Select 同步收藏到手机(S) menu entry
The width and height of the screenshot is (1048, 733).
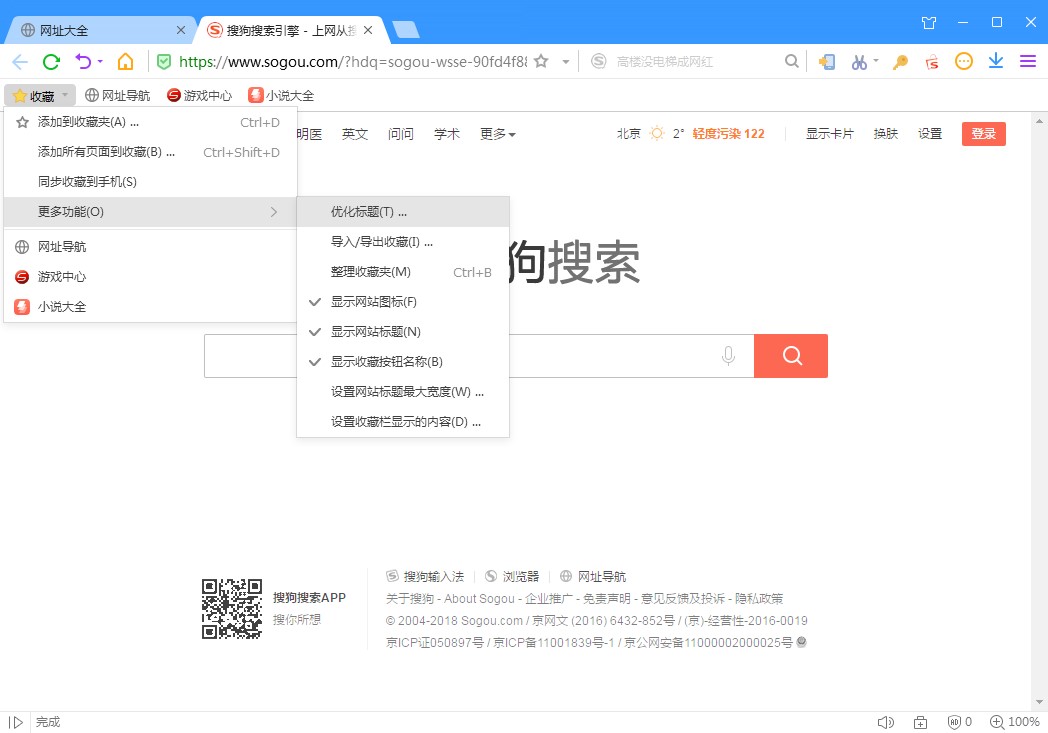point(150,182)
